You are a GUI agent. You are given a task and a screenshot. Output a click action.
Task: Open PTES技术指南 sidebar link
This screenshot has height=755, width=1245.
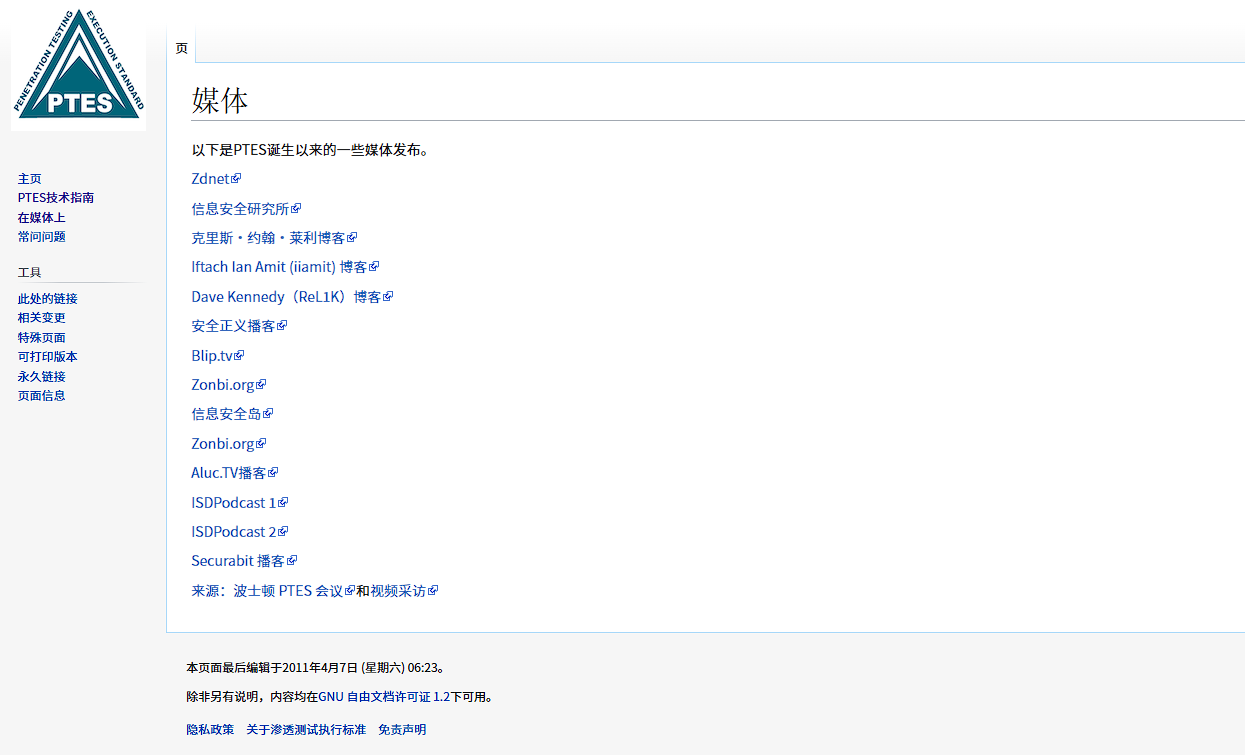[x=56, y=198]
